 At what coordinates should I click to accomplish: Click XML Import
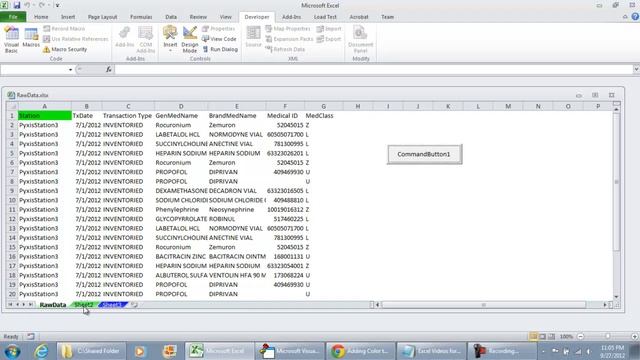tap(329, 29)
